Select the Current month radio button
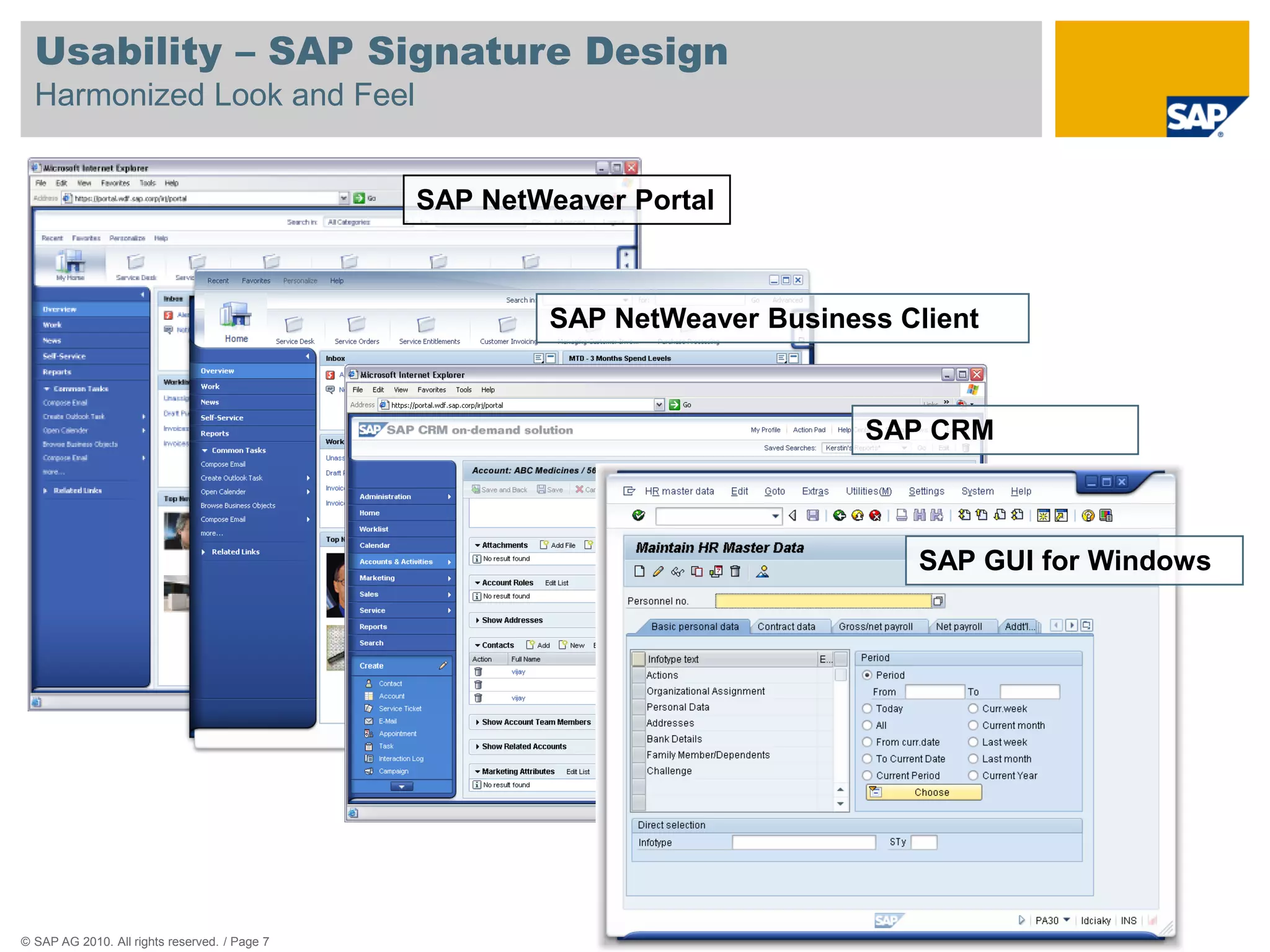 point(974,725)
